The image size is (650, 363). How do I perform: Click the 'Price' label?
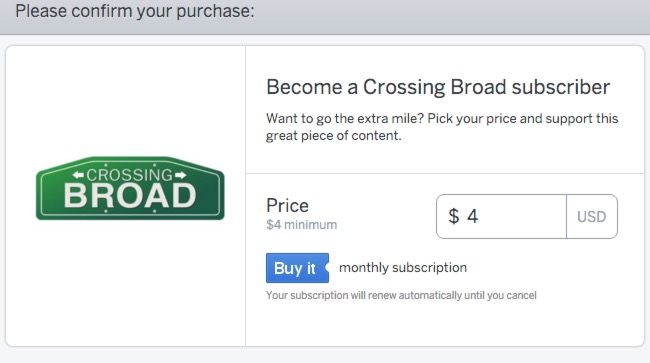coord(287,206)
